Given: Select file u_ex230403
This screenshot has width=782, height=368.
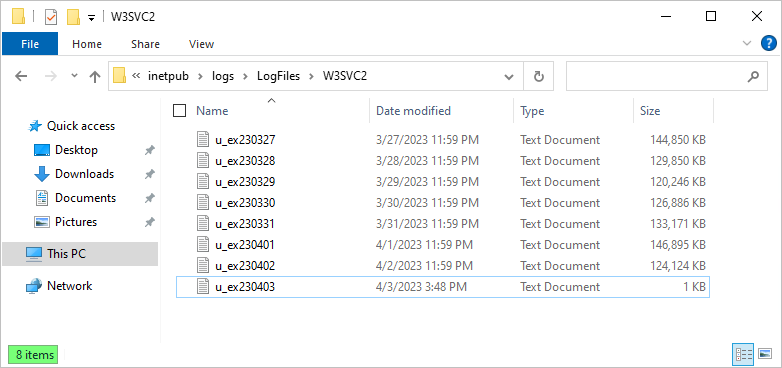Looking at the screenshot, I should pyautogui.click(x=245, y=287).
